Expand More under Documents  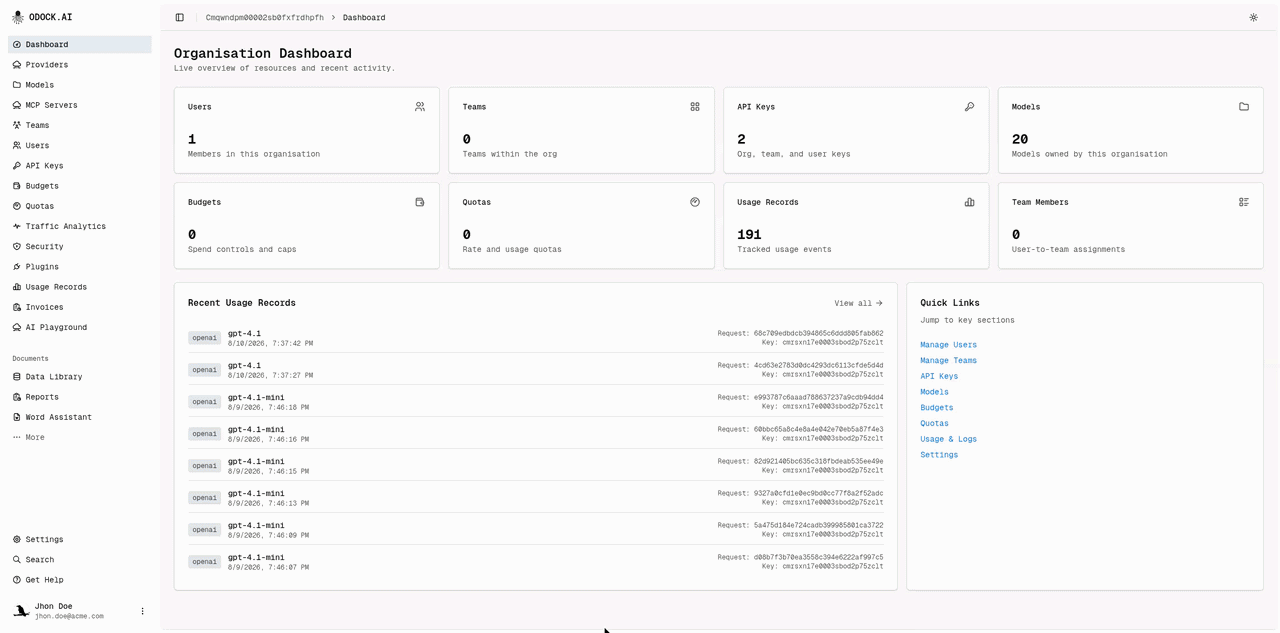click(80, 437)
